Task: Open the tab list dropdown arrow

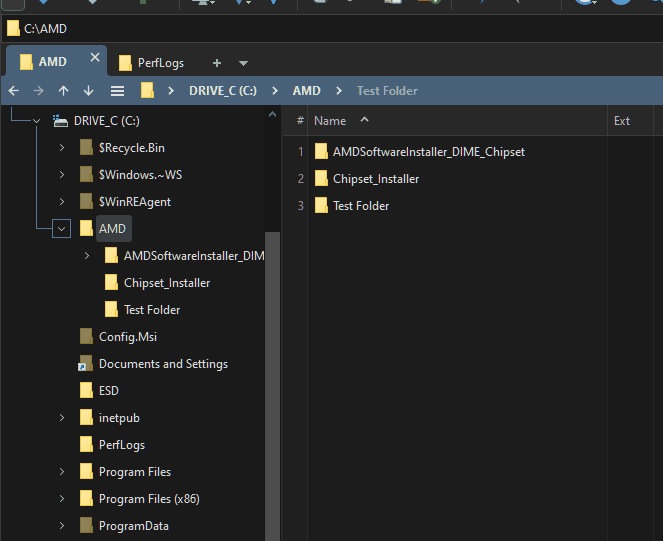Action: click(243, 63)
